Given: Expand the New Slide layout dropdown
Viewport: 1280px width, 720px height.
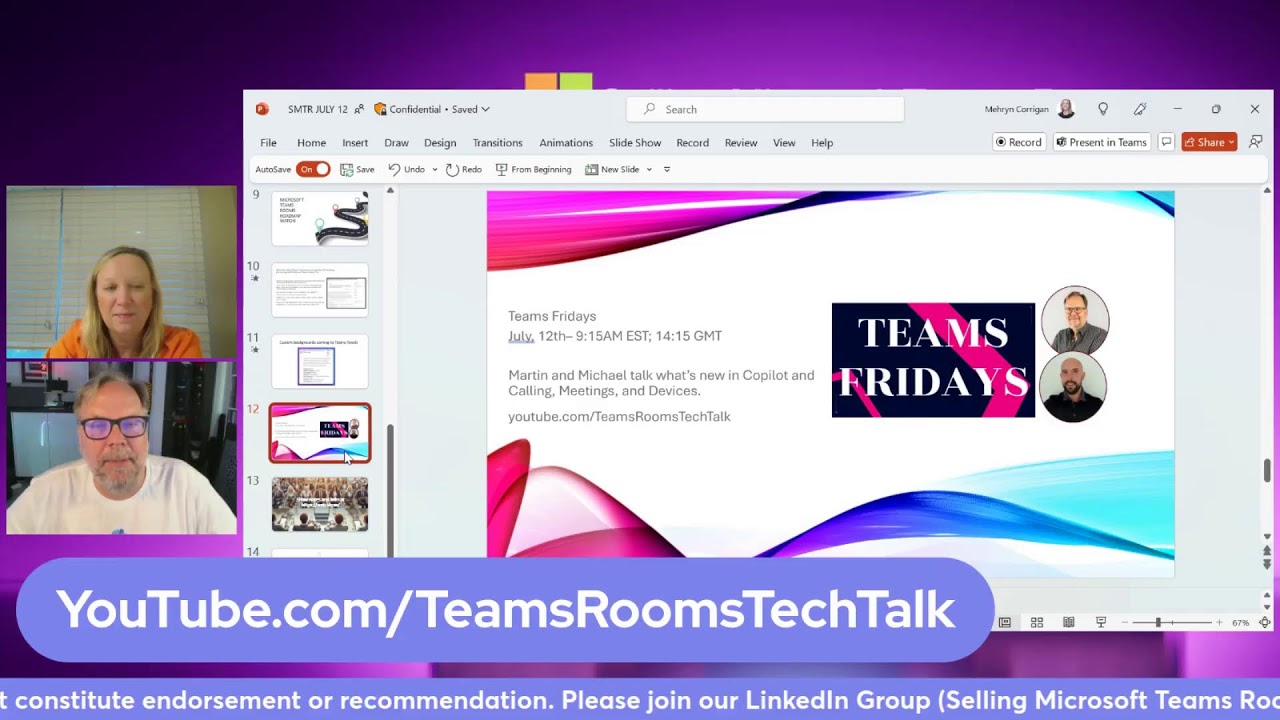Looking at the screenshot, I should point(649,169).
